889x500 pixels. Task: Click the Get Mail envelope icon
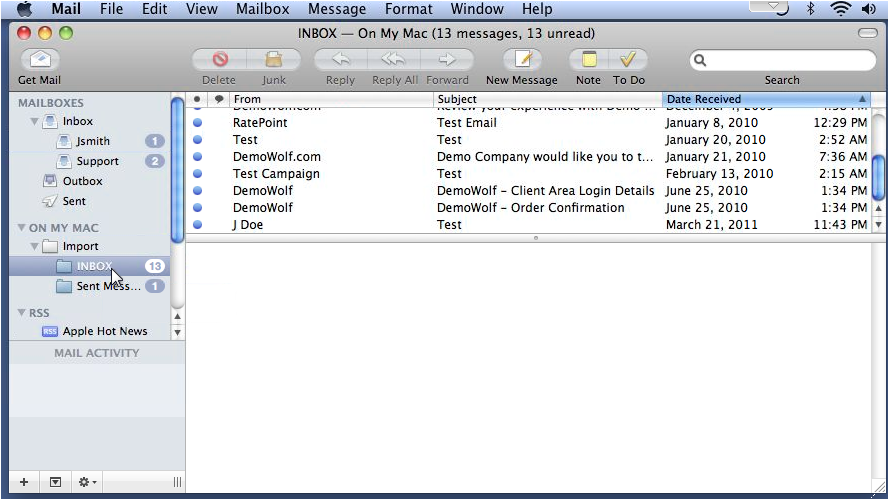40,59
